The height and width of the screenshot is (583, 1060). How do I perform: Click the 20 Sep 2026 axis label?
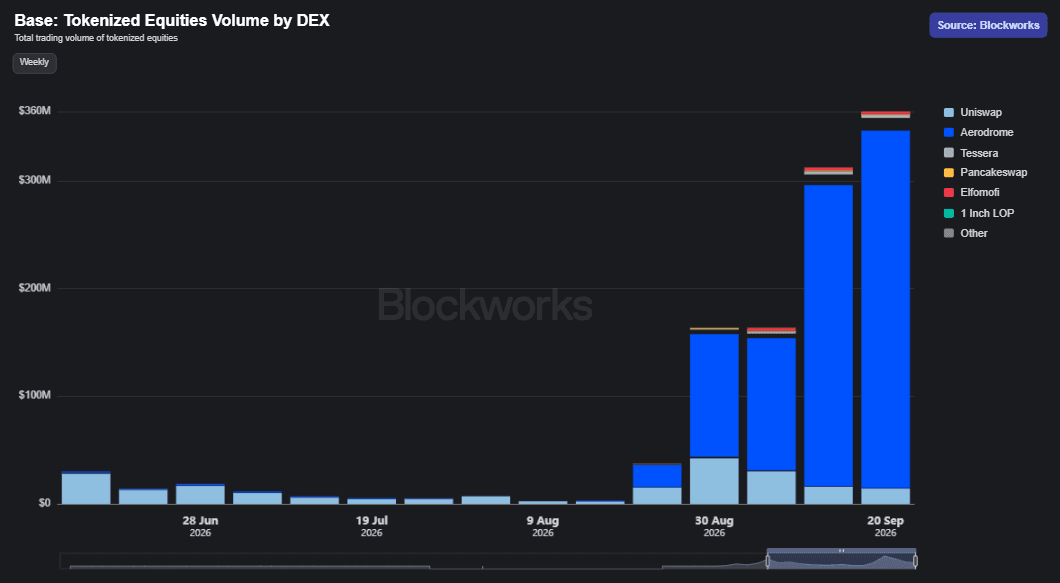(886, 526)
